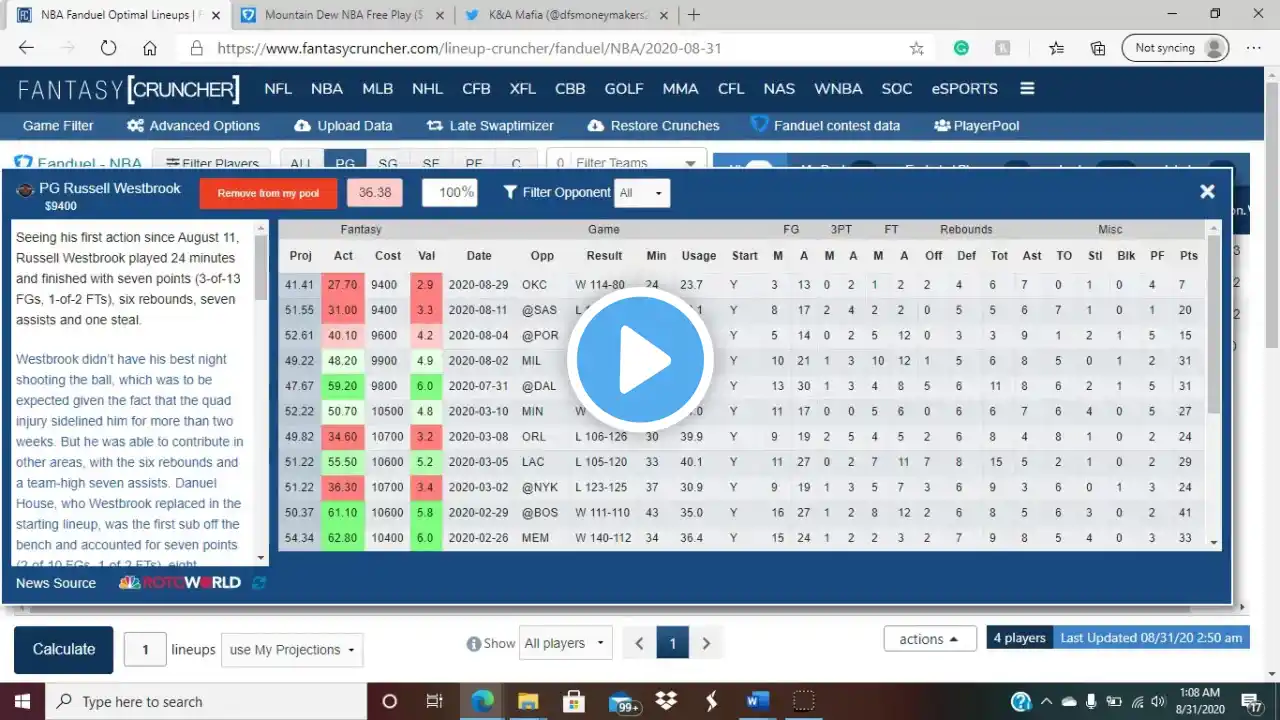Screen dimensions: 1280x720
Task: Open Microsoft Word from the taskbar
Action: pyautogui.click(x=757, y=701)
